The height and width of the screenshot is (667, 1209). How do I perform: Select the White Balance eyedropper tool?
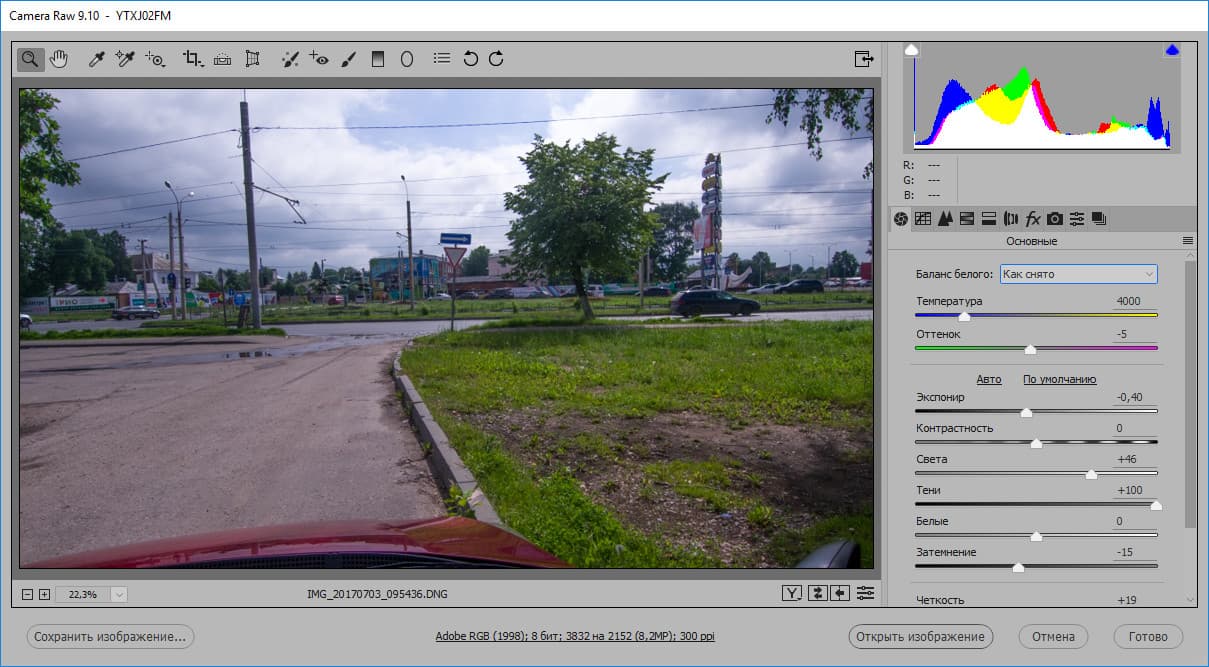97,59
